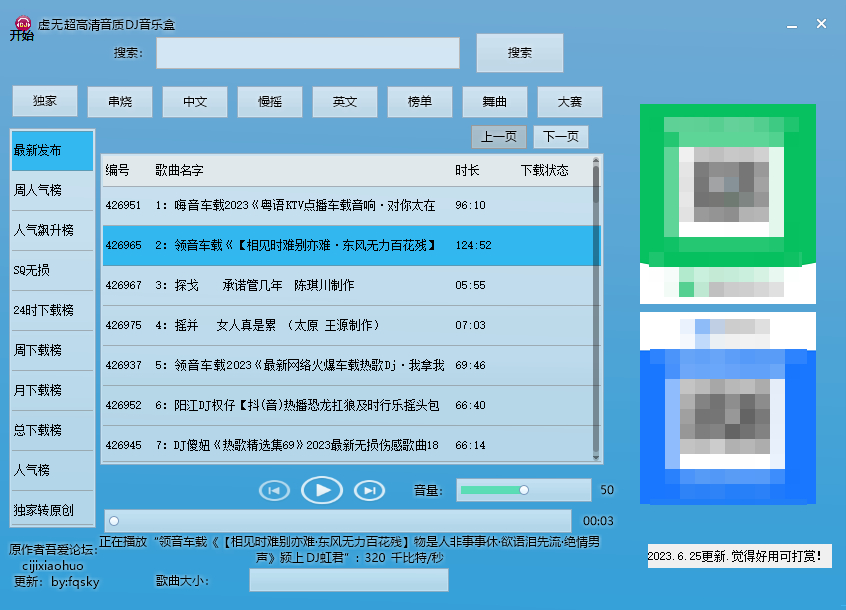Select 人气飙升榜 in the sidebar
Image resolution: width=846 pixels, height=610 pixels.
[52, 230]
